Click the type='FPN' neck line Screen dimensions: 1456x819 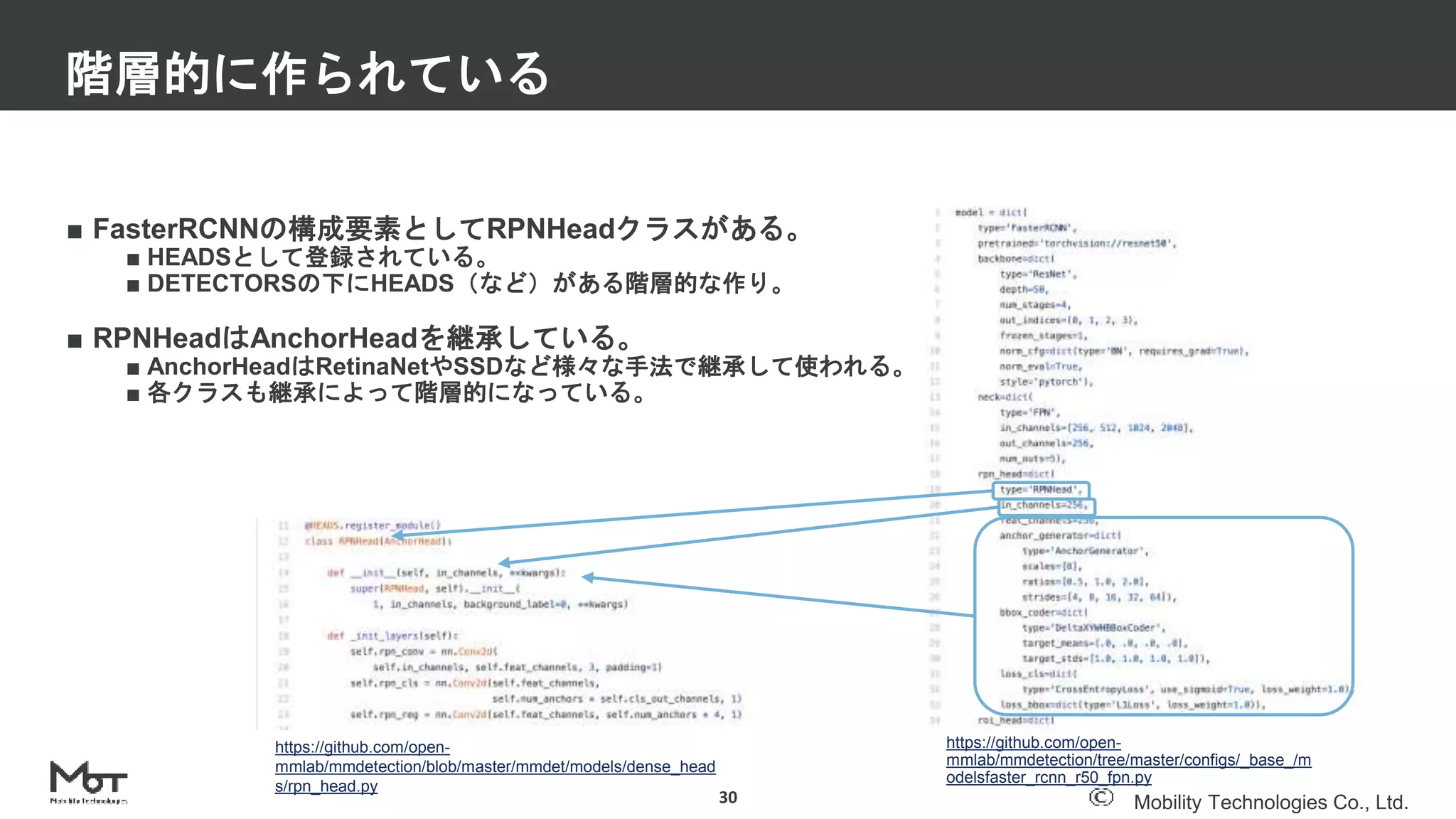tap(1030, 413)
